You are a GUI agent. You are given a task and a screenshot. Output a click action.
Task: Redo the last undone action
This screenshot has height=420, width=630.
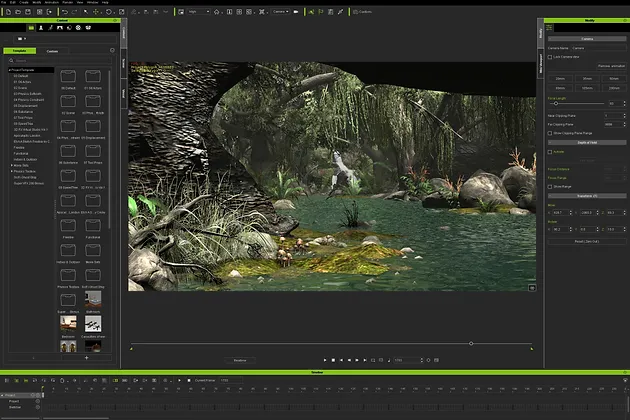pyautogui.click(x=74, y=12)
